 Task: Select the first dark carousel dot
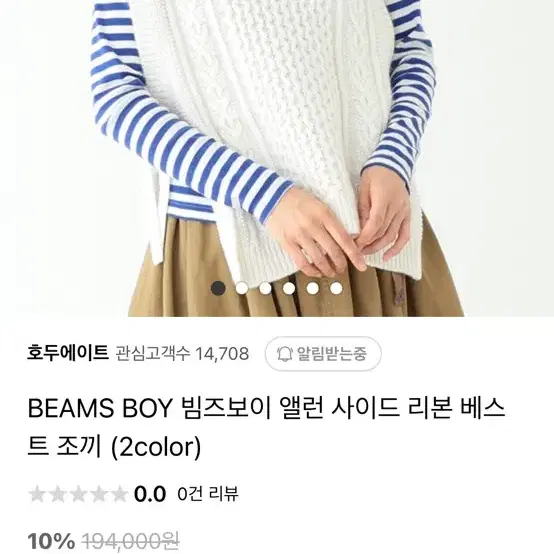pos(218,288)
